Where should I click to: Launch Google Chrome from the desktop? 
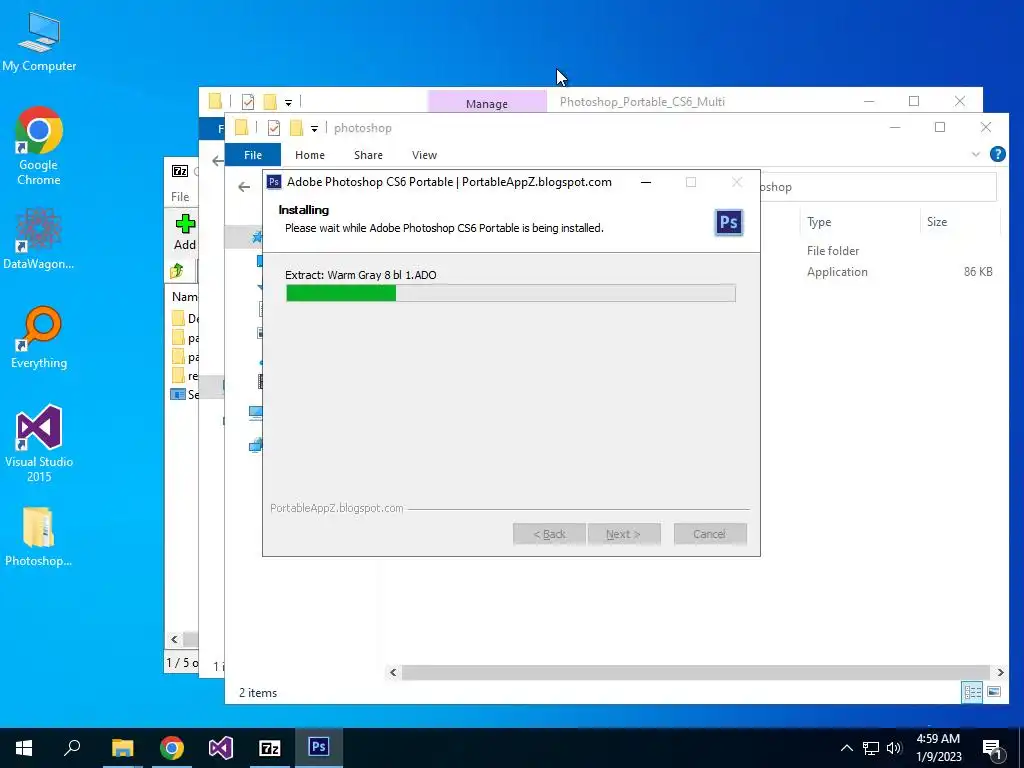coord(39,145)
